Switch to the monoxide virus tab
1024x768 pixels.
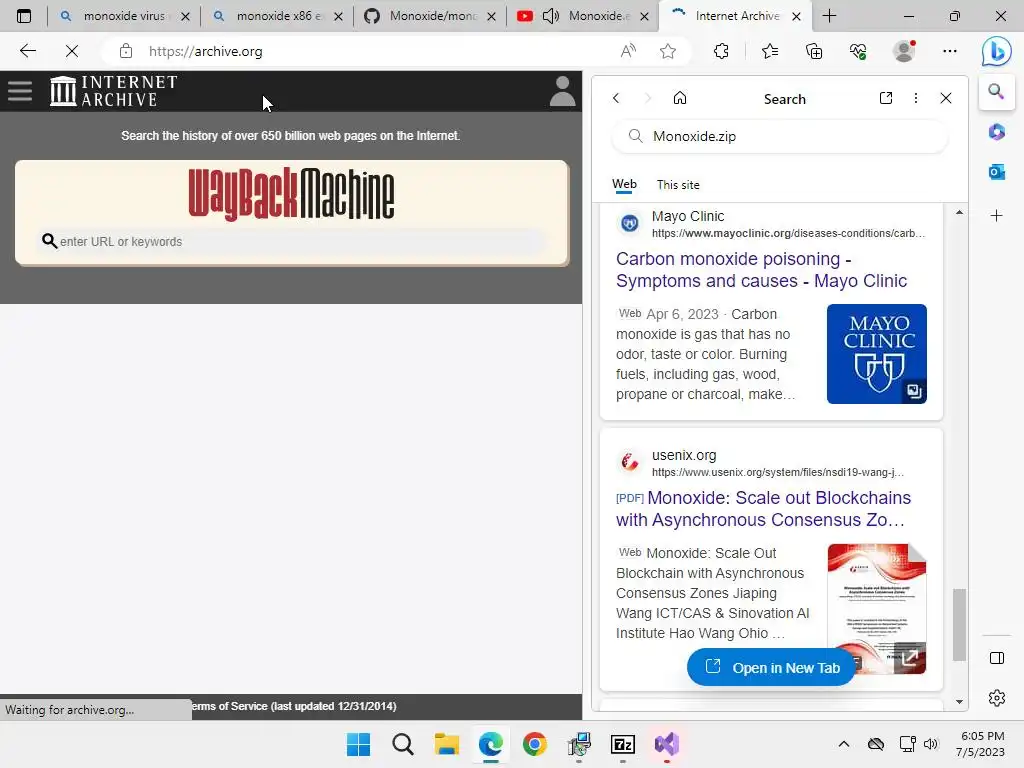(x=124, y=16)
